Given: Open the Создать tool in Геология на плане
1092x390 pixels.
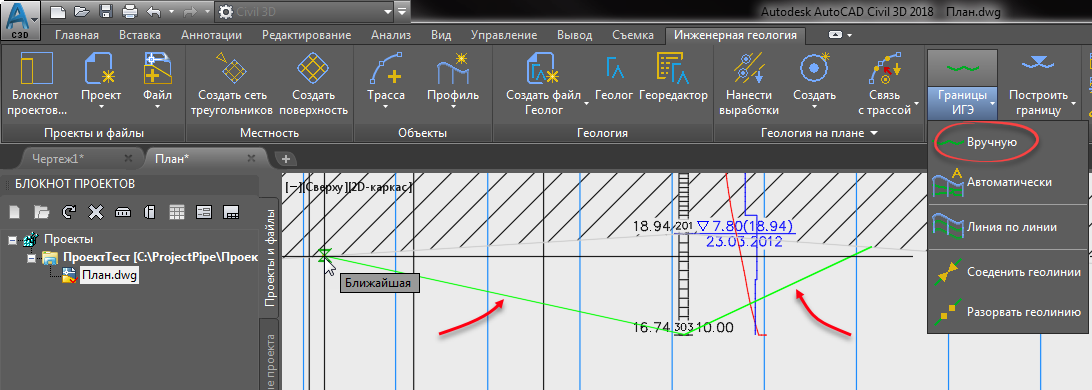Looking at the screenshot, I should pos(814,81).
